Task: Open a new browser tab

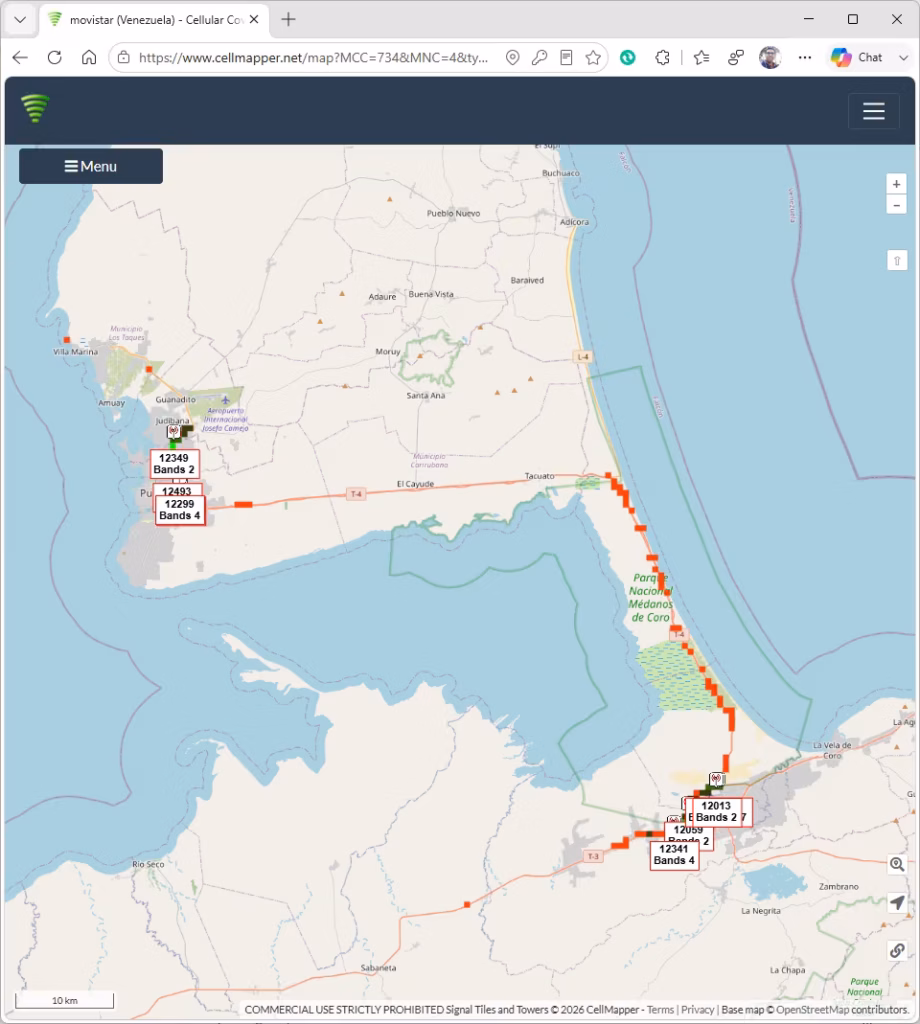Action: 288,20
